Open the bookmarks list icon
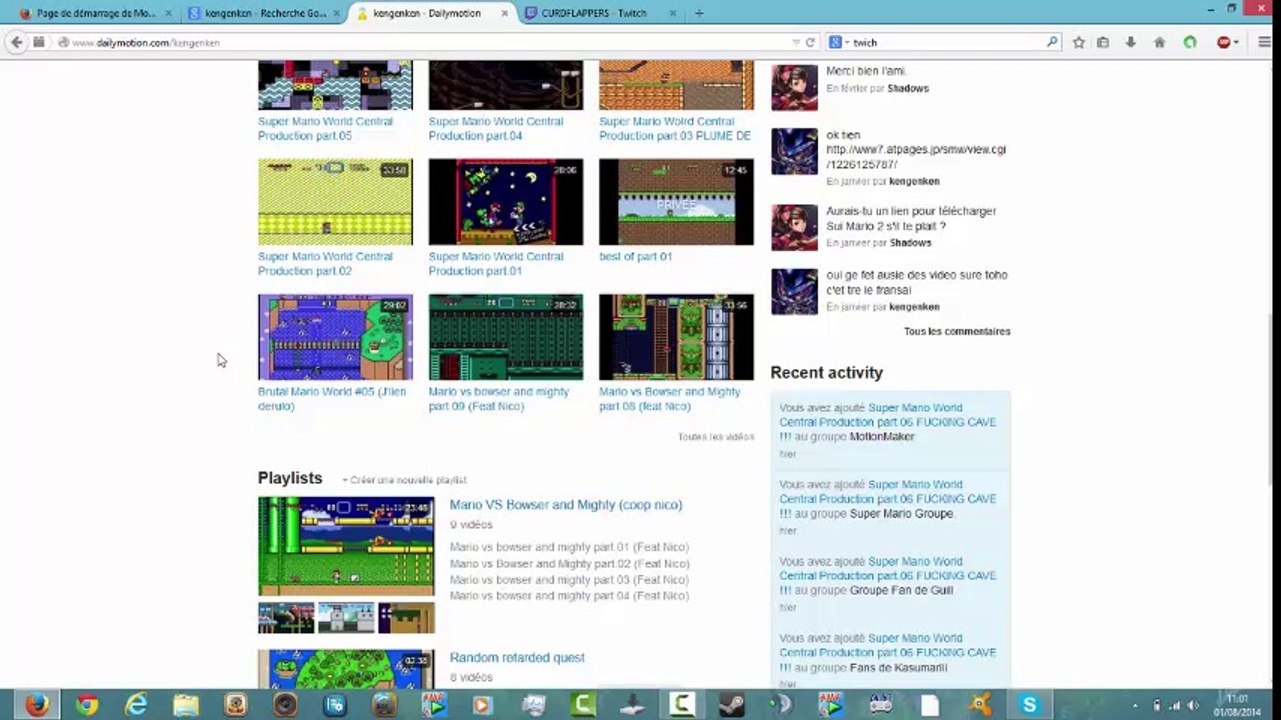This screenshot has width=1281, height=720. [1103, 43]
